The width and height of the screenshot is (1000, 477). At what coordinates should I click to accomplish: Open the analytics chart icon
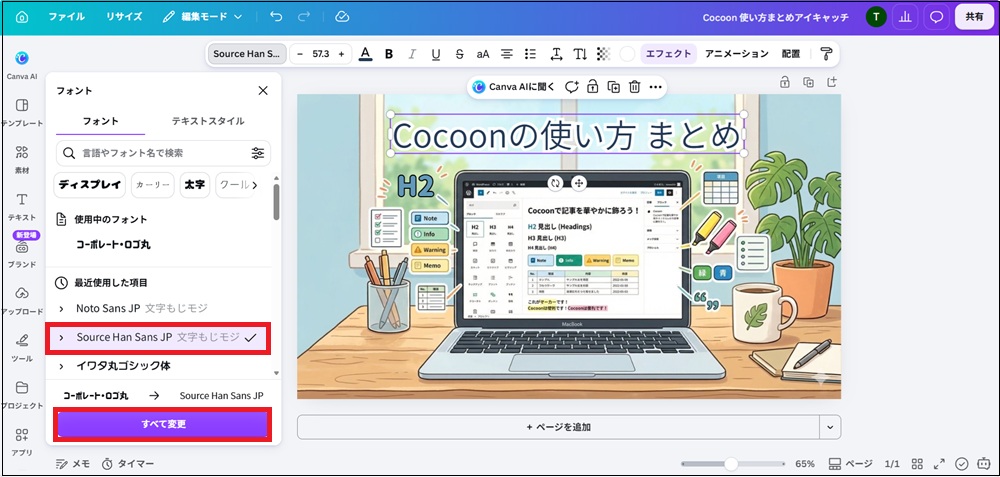pos(904,17)
